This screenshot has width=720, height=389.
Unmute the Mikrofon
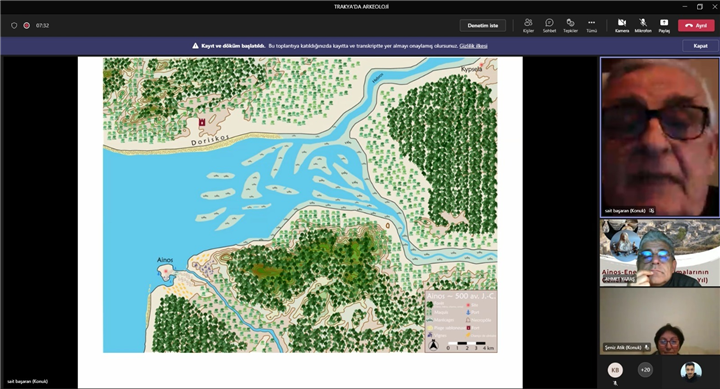pos(643,25)
